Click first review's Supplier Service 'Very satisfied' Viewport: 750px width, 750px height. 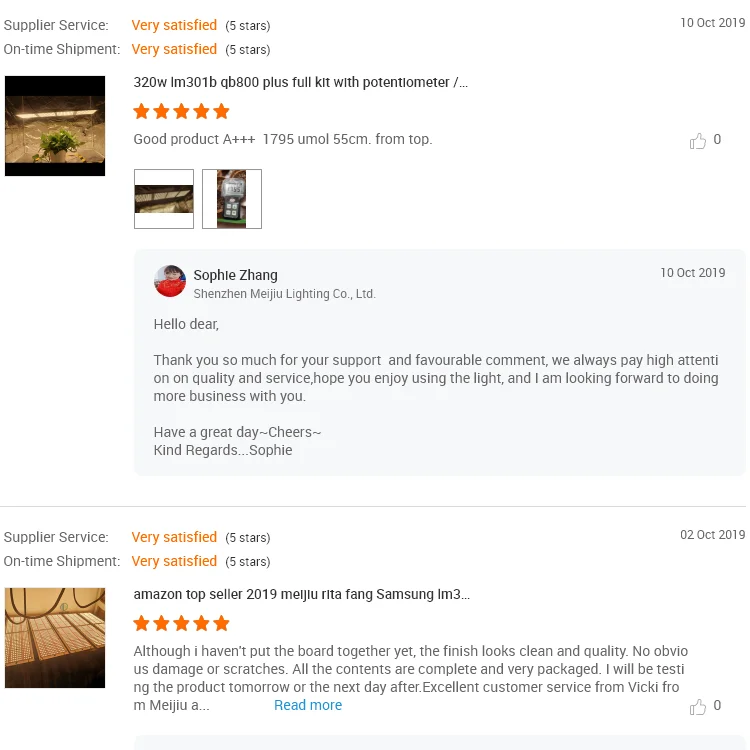click(174, 25)
